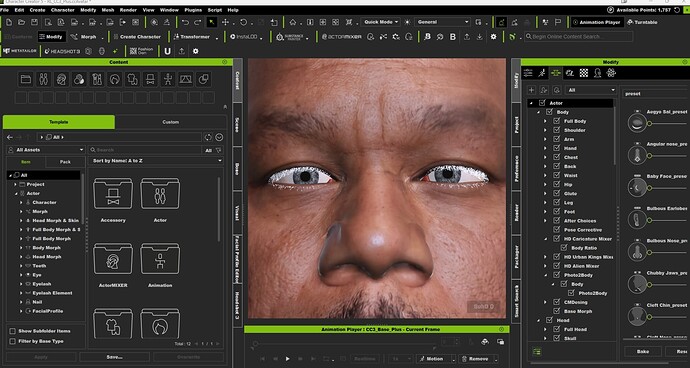The image size is (690, 368).
Task: Uncheck the Full Body morph checkbox
Action: (557, 121)
